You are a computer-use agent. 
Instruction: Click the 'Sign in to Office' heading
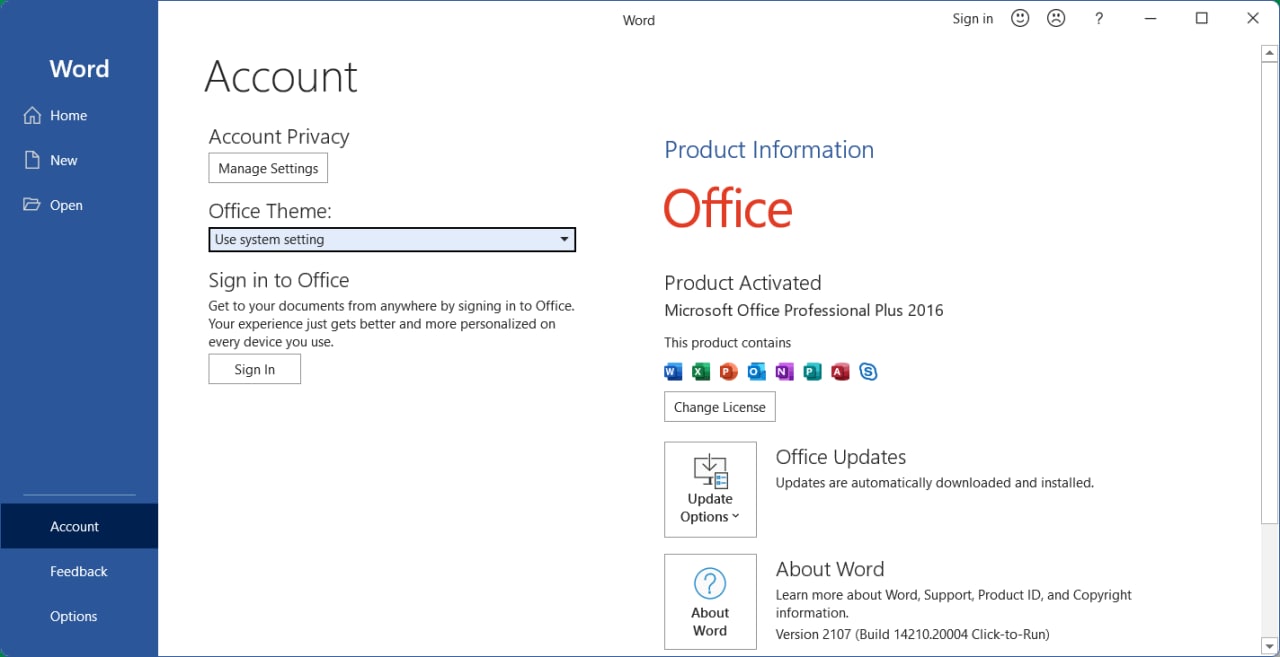(279, 280)
